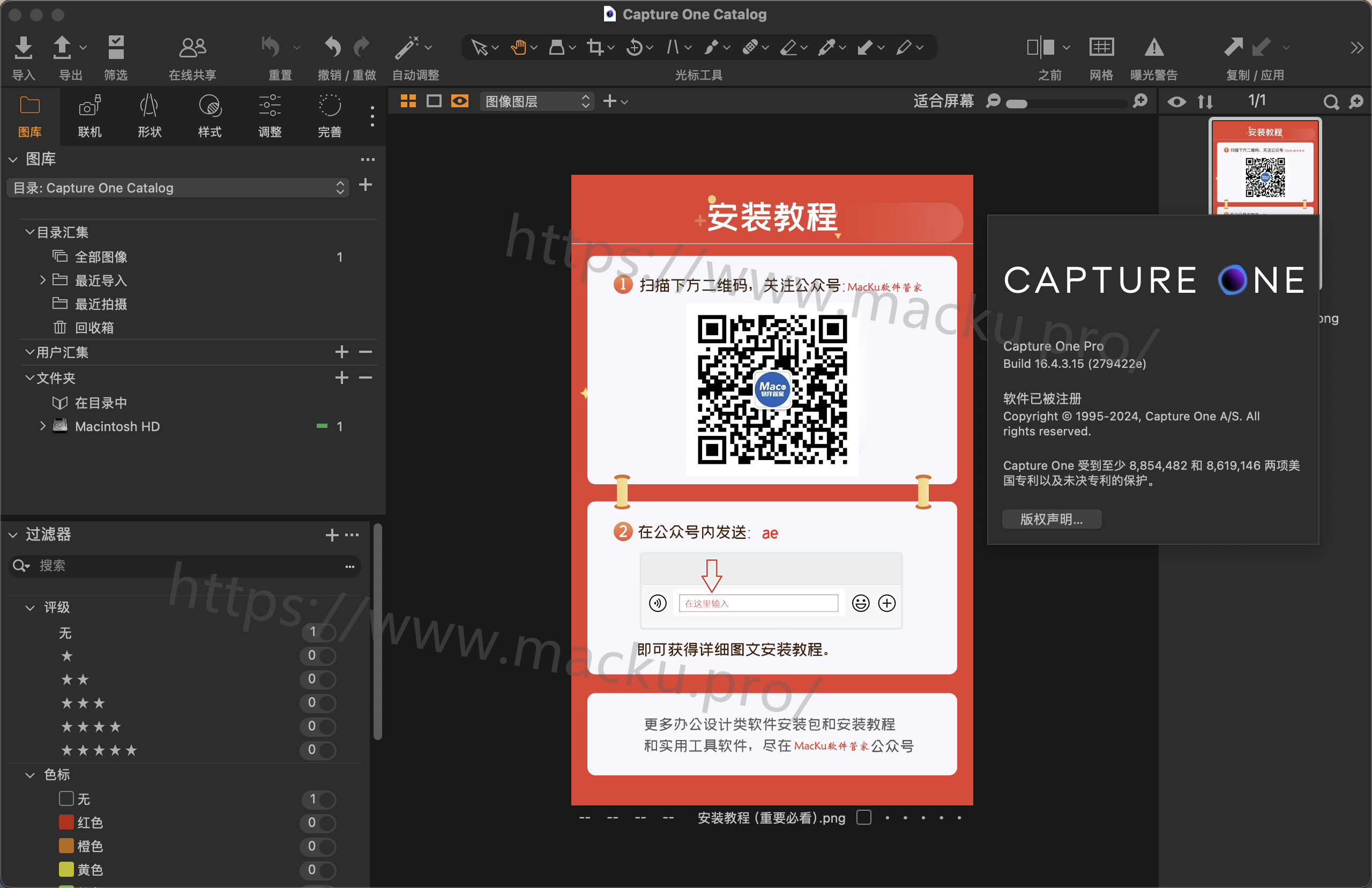Click the Import (导入) icon
Image resolution: width=1372 pixels, height=888 pixels.
pyautogui.click(x=23, y=47)
